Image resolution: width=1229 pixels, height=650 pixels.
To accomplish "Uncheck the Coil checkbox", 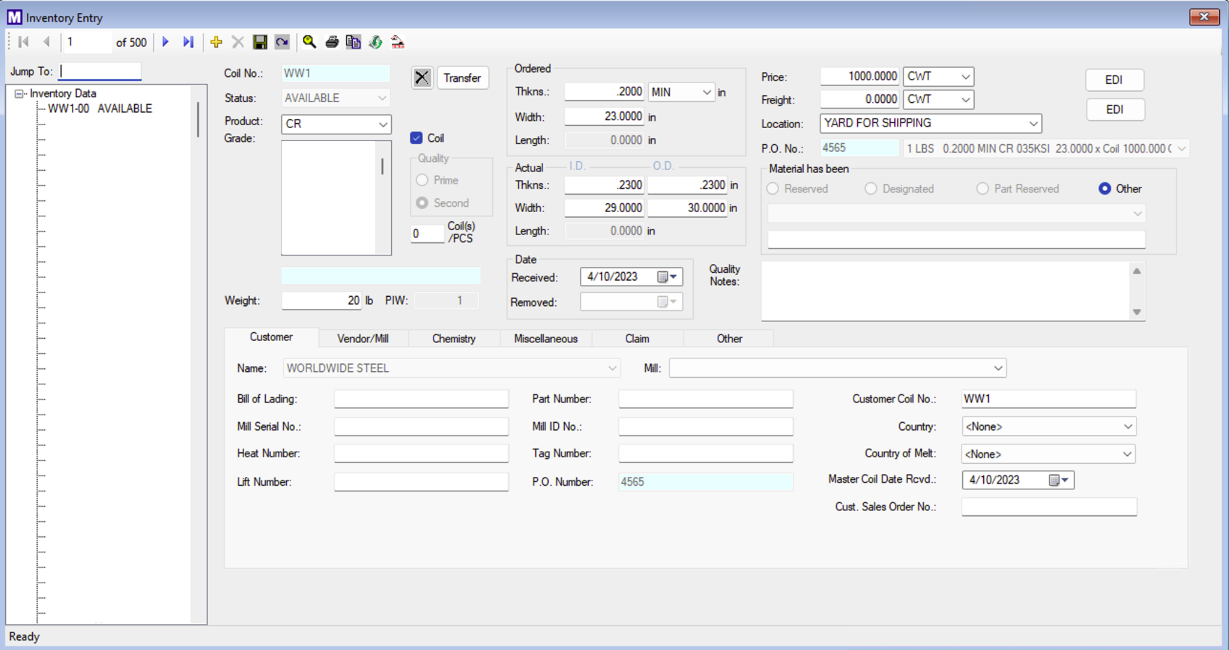I will (x=417, y=138).
